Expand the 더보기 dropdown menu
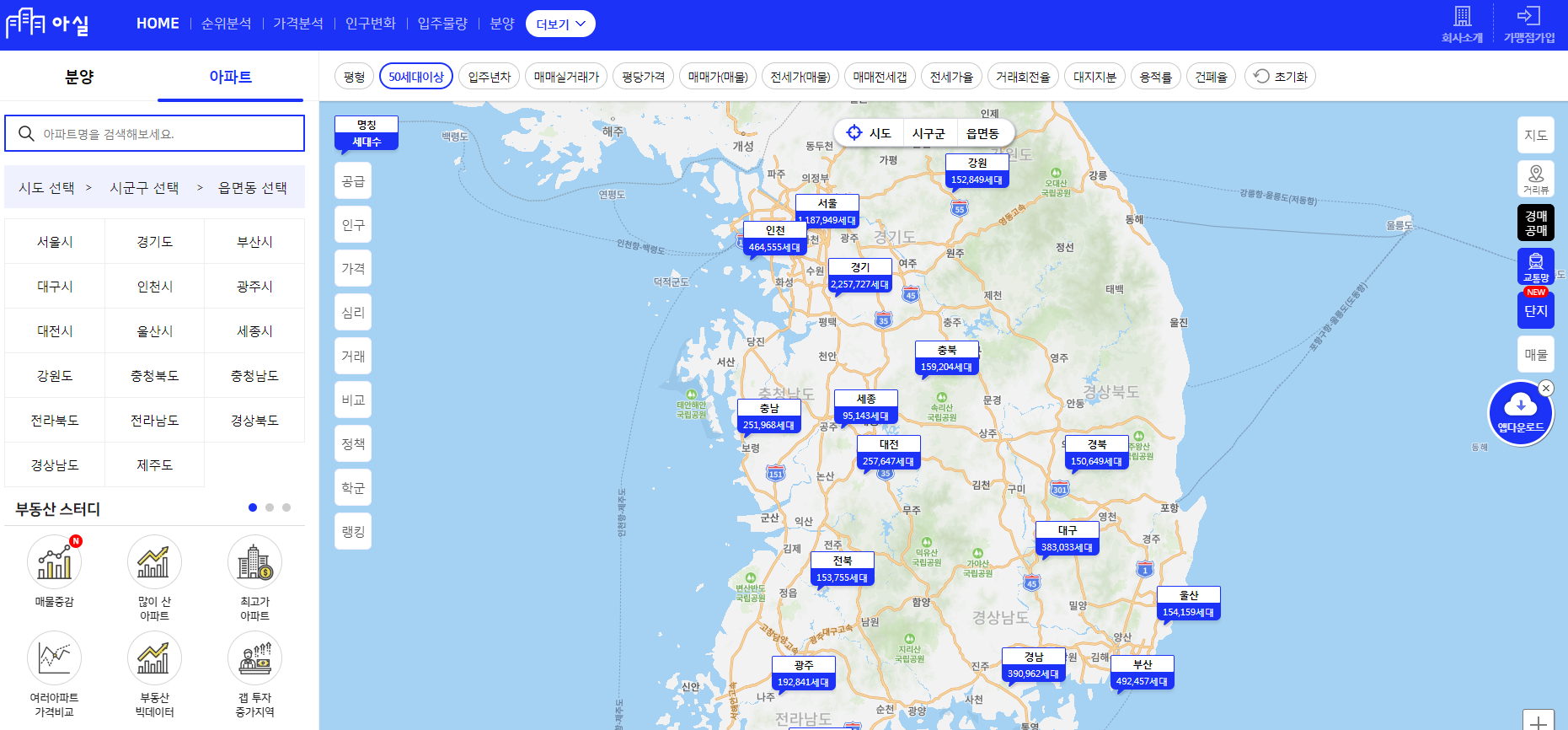The image size is (1568, 730). [x=560, y=24]
